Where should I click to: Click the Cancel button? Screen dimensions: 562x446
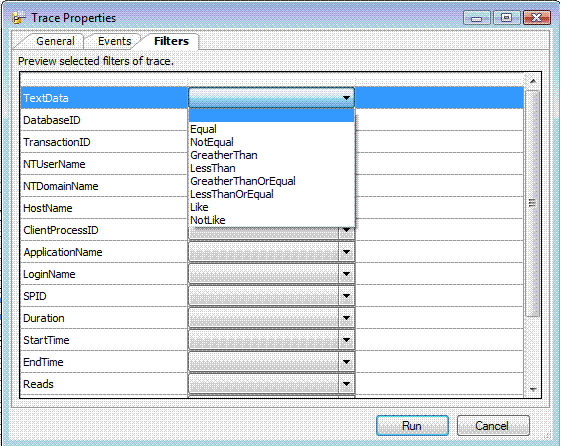click(x=493, y=426)
